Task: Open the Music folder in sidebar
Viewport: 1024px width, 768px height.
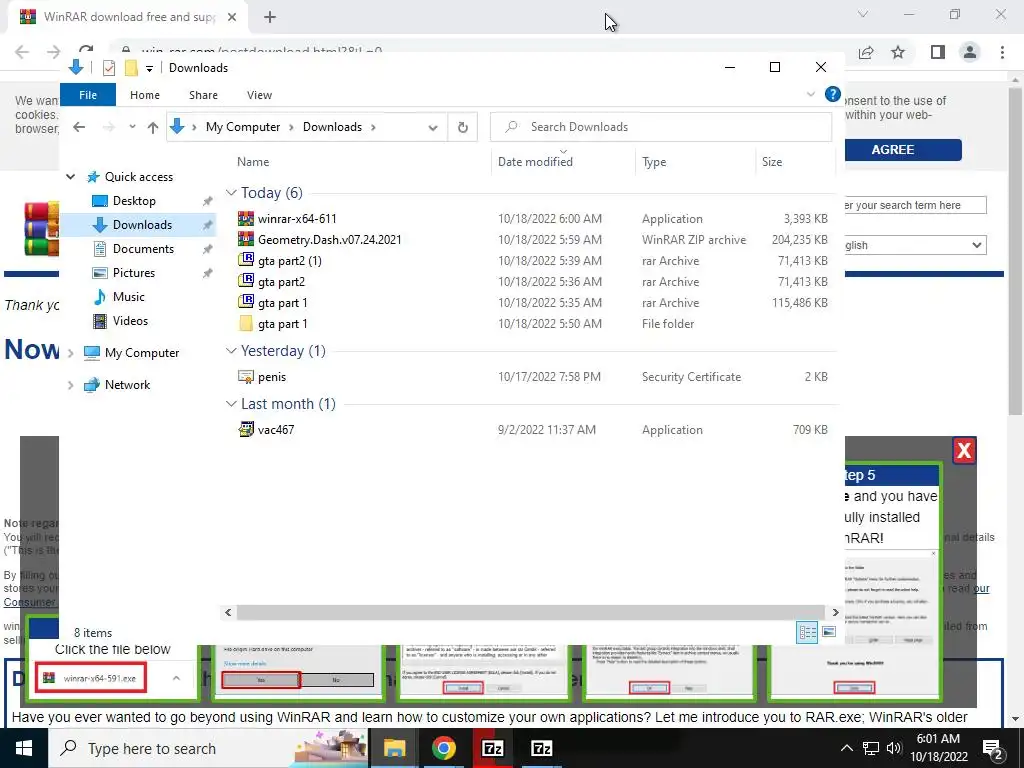Action: (x=128, y=297)
